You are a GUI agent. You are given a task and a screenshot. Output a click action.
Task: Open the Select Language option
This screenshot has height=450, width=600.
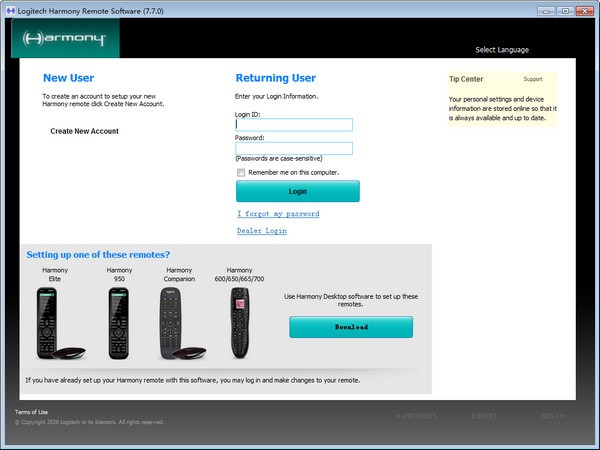pyautogui.click(x=502, y=50)
